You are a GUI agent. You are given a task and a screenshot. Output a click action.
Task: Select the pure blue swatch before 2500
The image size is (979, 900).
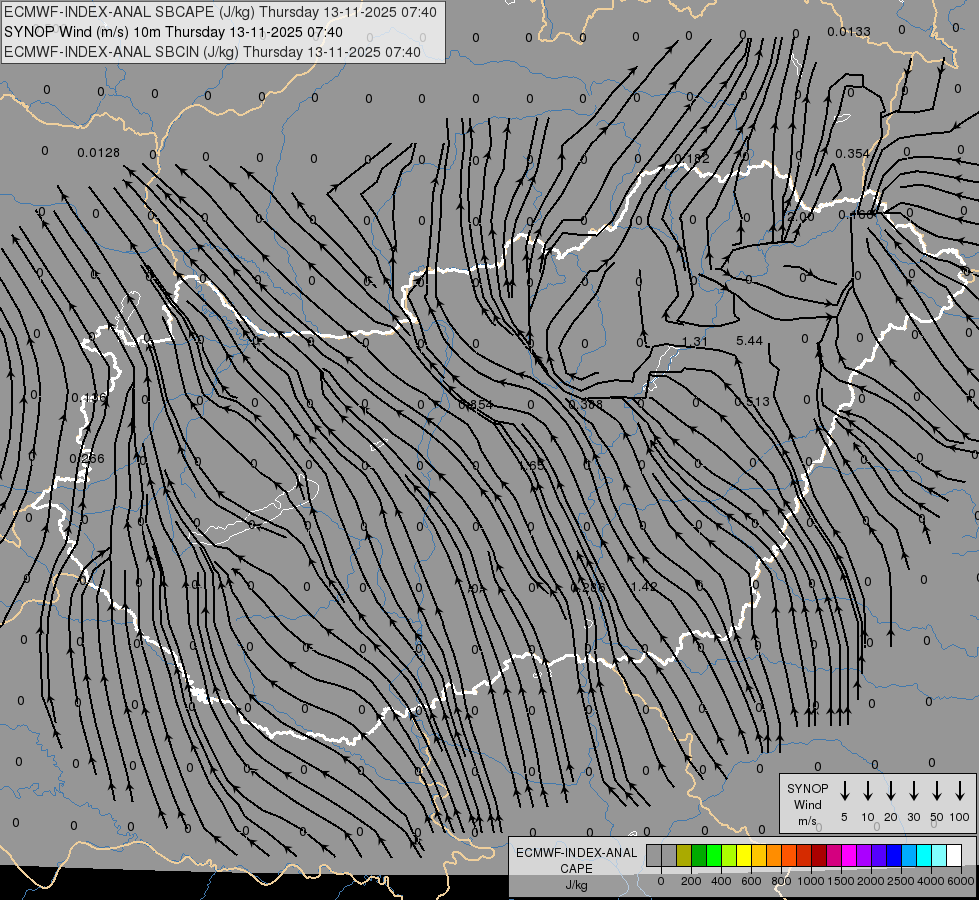pyautogui.click(x=893, y=855)
